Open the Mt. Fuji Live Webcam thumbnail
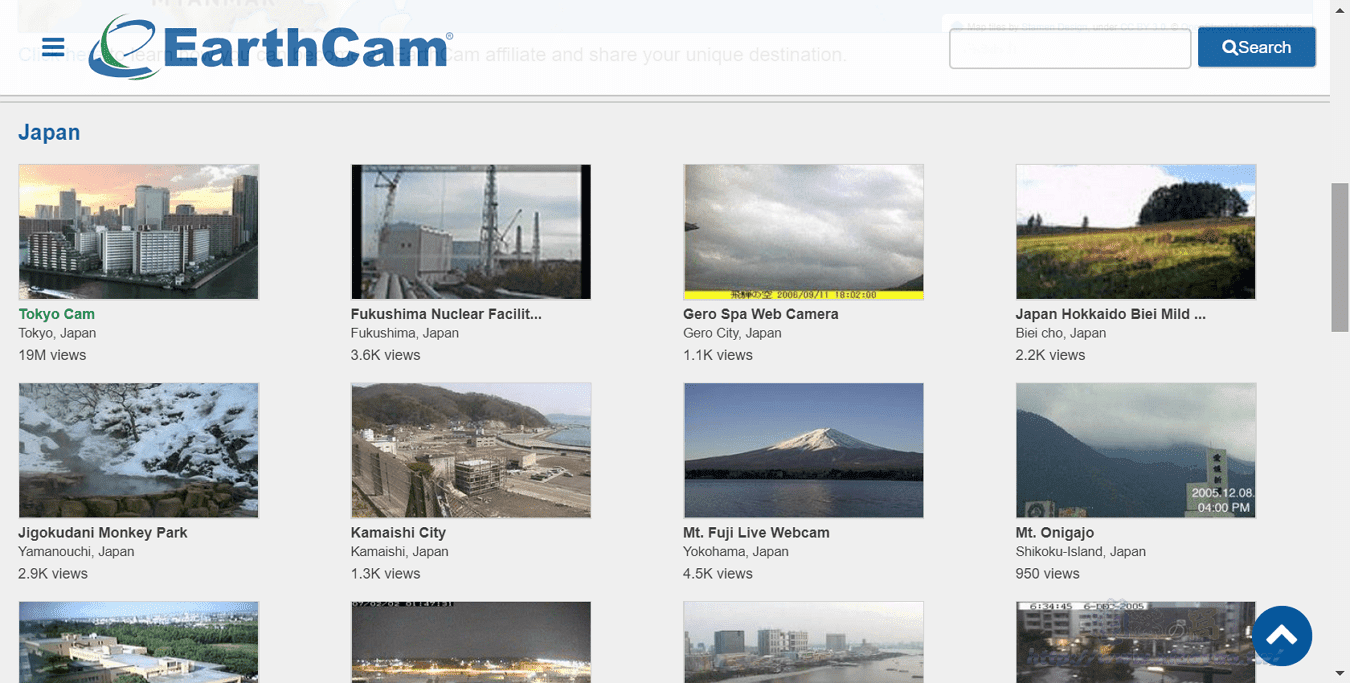The height and width of the screenshot is (683, 1350). pyautogui.click(x=803, y=450)
